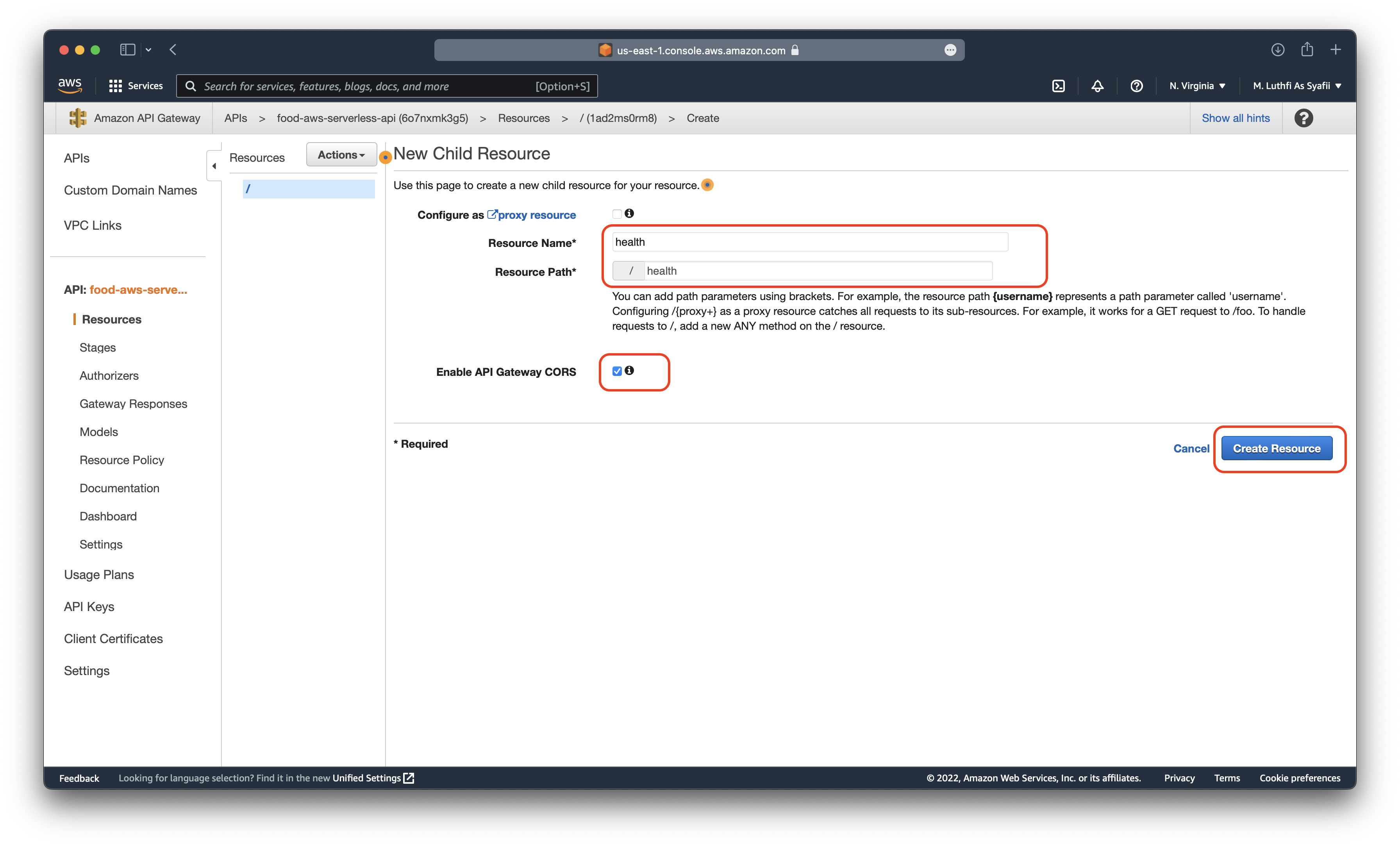Click APIs in the breadcrumb
The width and height of the screenshot is (1400, 847).
pos(235,118)
